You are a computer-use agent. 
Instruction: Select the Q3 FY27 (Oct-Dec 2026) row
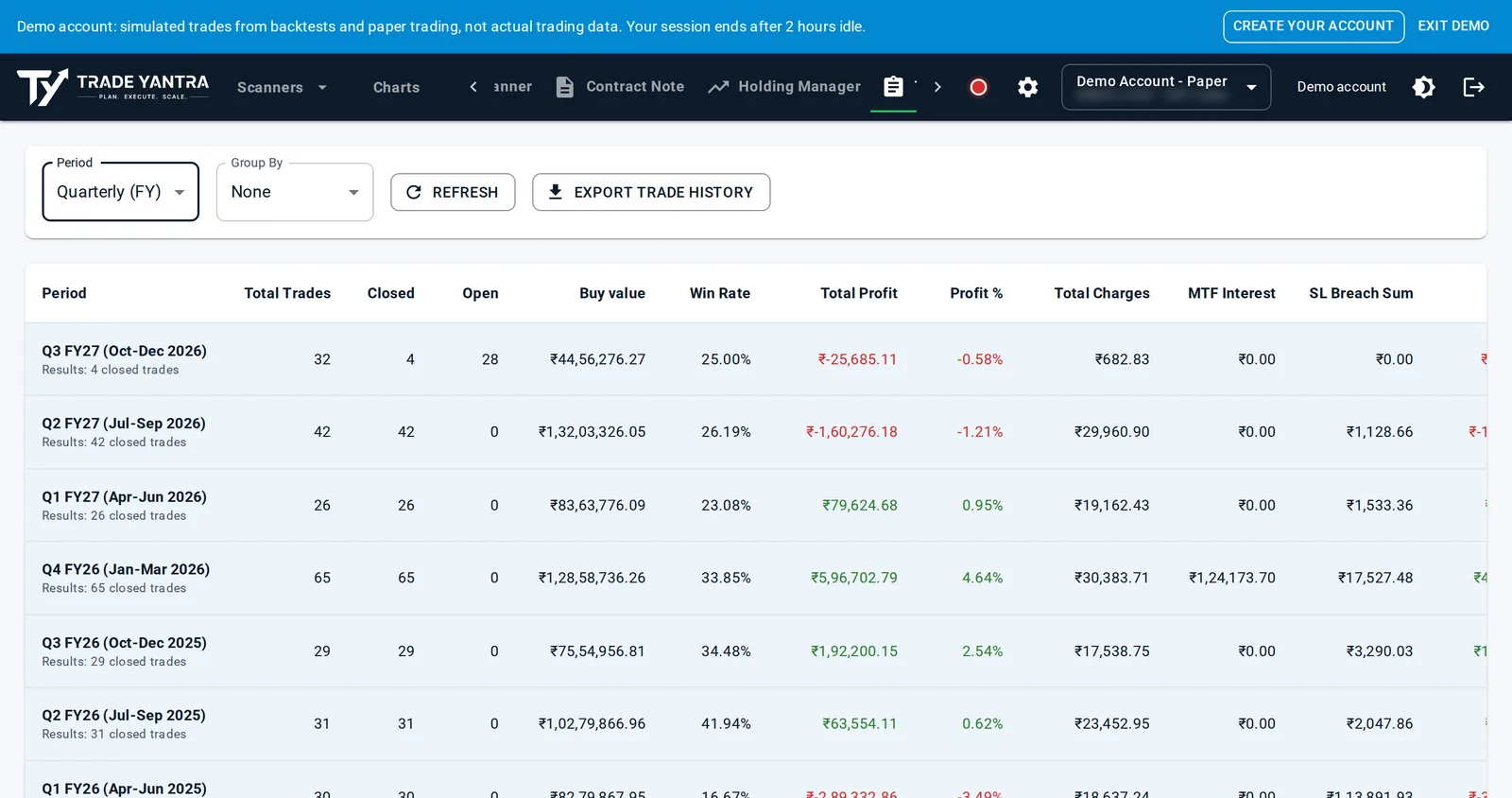coord(756,359)
